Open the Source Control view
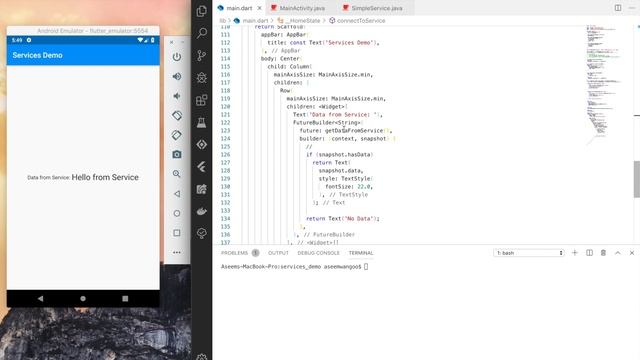This screenshot has width=640, height=360. point(202,56)
